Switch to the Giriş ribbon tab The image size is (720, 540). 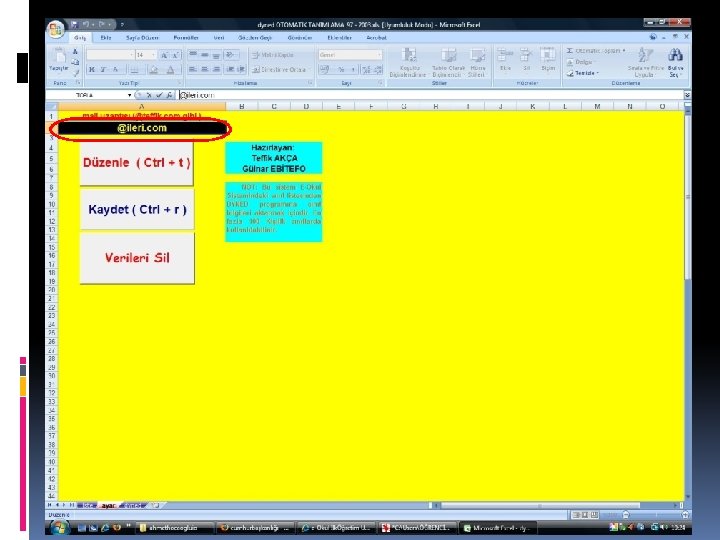click(80, 38)
